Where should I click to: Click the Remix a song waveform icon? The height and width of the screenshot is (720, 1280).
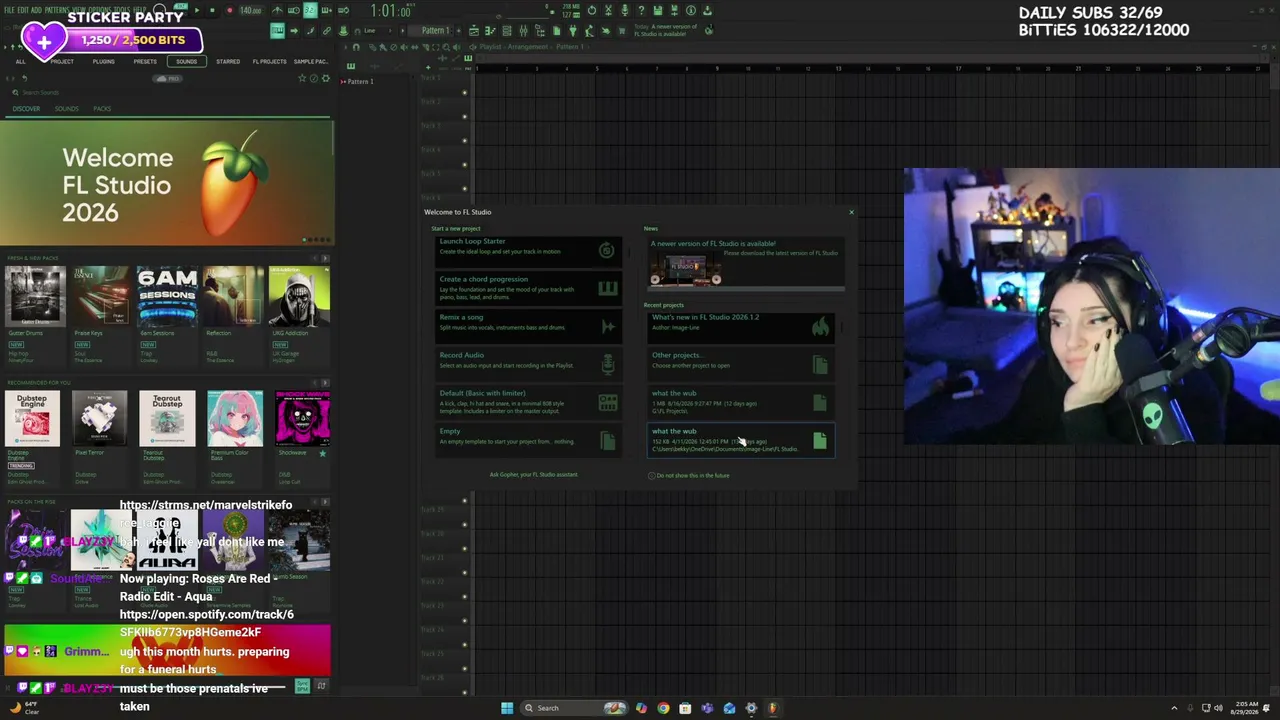[607, 327]
